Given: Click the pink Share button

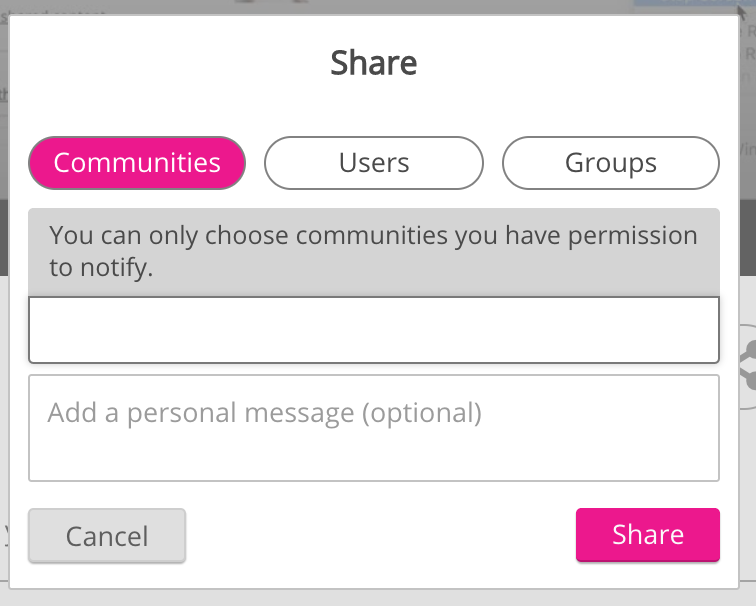Looking at the screenshot, I should 647,535.
